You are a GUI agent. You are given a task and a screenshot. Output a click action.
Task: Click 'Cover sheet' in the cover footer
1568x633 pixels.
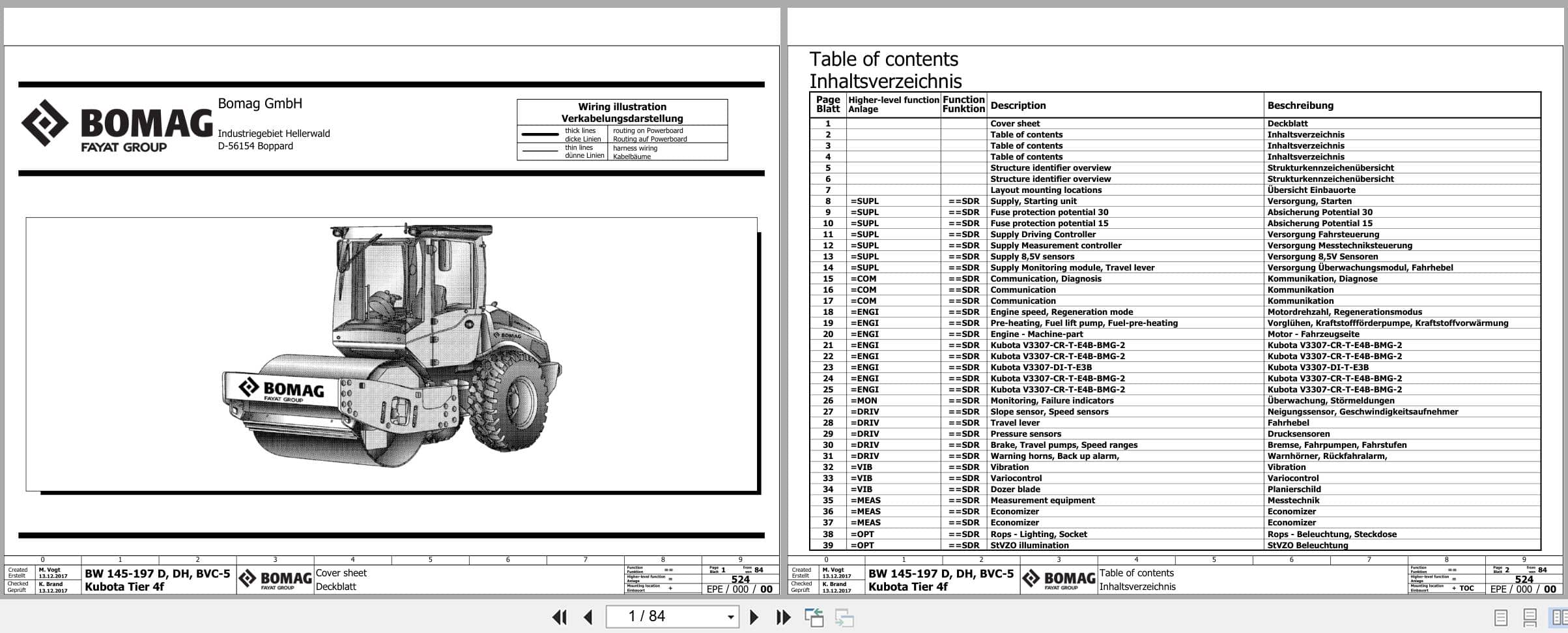click(341, 573)
